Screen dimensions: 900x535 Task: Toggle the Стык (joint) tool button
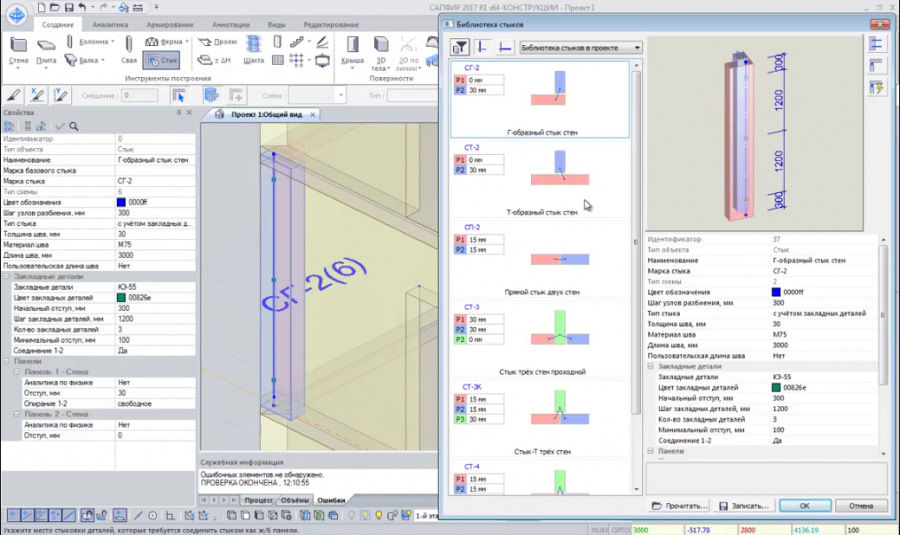(x=161, y=61)
